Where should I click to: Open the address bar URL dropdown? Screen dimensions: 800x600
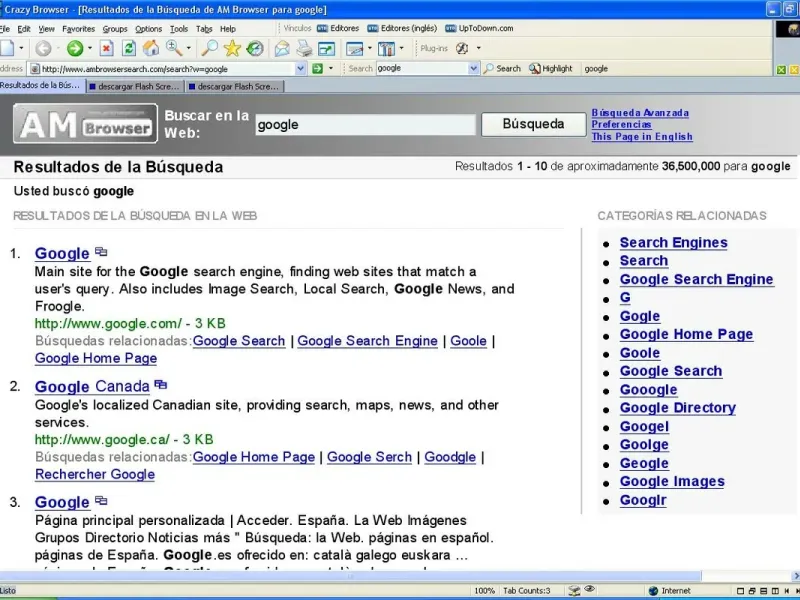coord(301,68)
